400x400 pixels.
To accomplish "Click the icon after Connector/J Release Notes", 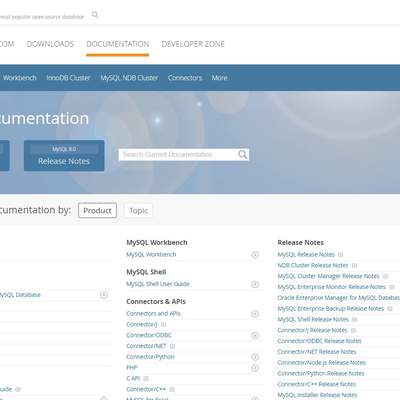I will coord(353,330).
